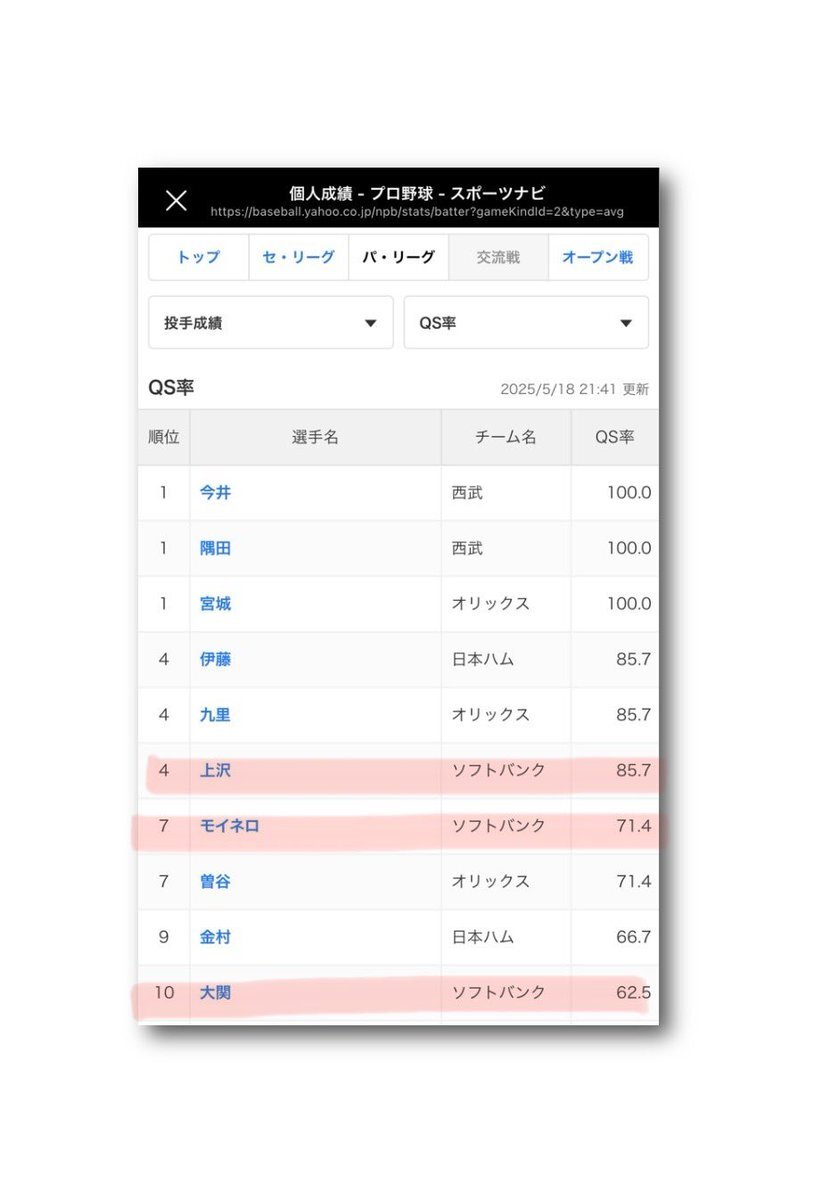Open the 投手成績 dropdown
The image size is (822, 1200).
pos(271,323)
